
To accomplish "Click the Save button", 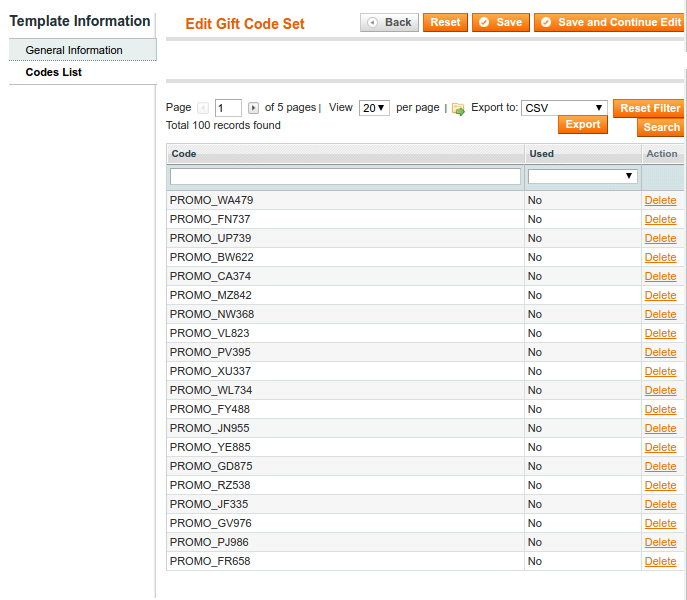I will pos(499,22).
